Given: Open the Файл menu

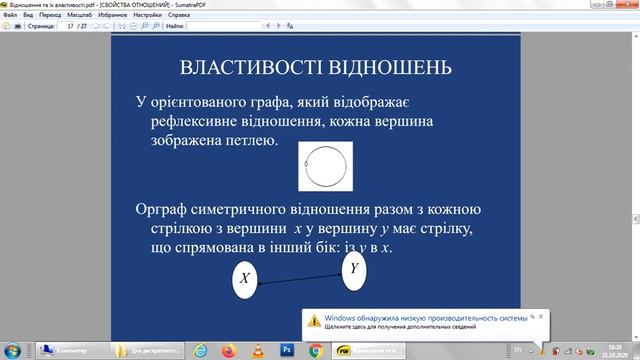Looking at the screenshot, I should [10, 15].
